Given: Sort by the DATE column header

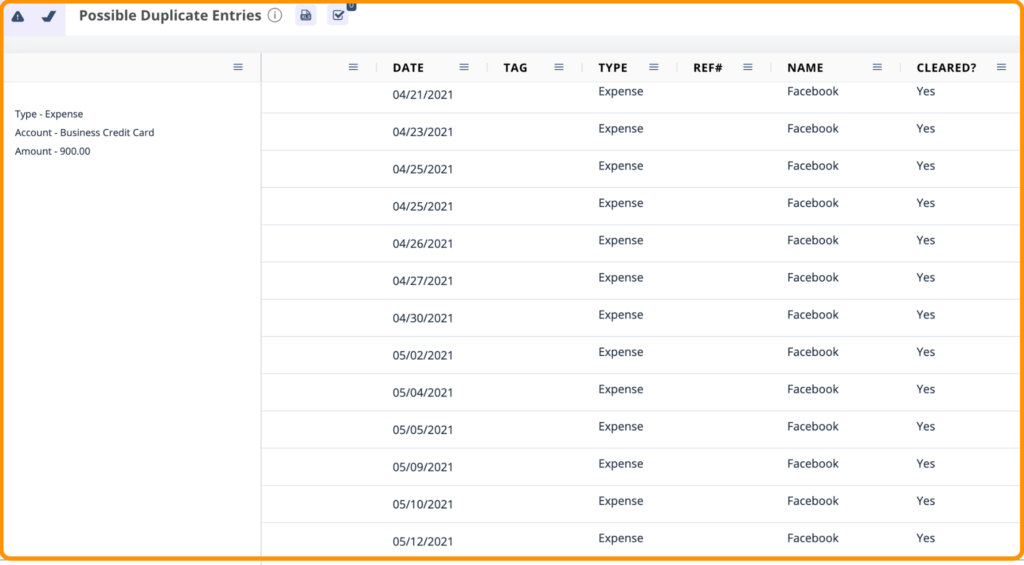Looking at the screenshot, I should (x=408, y=68).
